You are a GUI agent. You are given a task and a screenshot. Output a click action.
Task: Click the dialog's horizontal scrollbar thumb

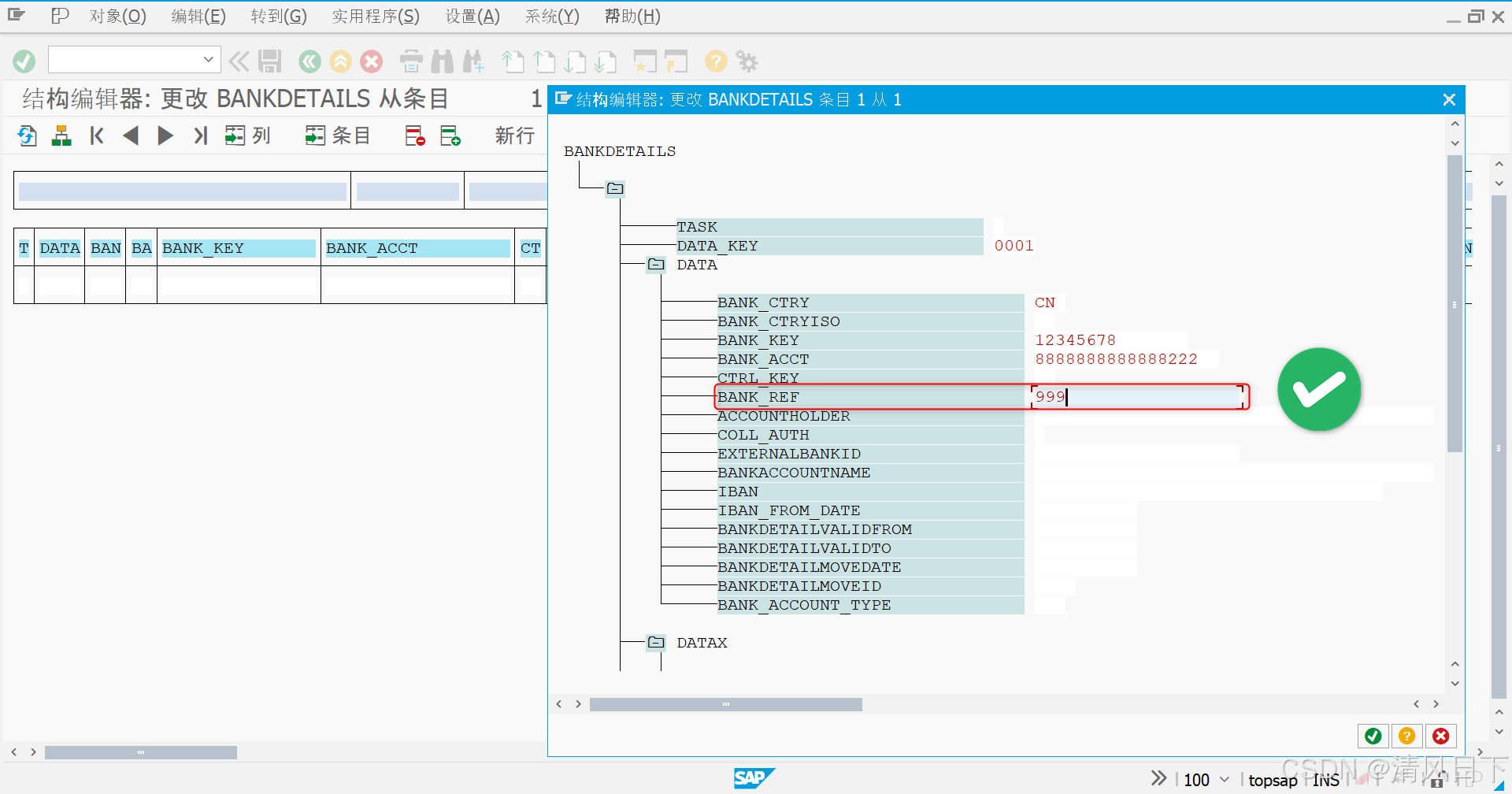coord(725,704)
